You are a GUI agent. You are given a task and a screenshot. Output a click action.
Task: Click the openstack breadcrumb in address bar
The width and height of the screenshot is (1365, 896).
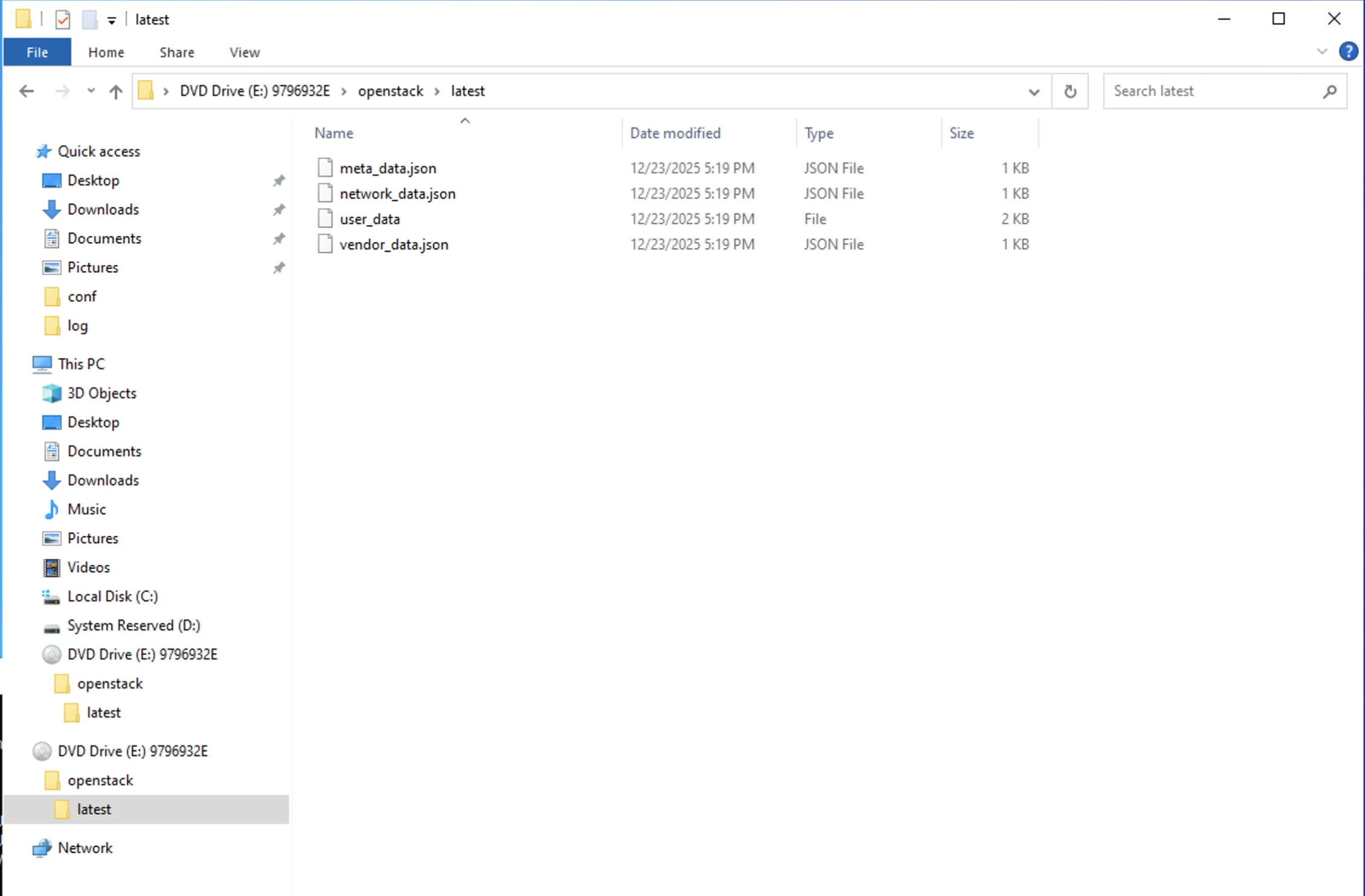click(391, 91)
